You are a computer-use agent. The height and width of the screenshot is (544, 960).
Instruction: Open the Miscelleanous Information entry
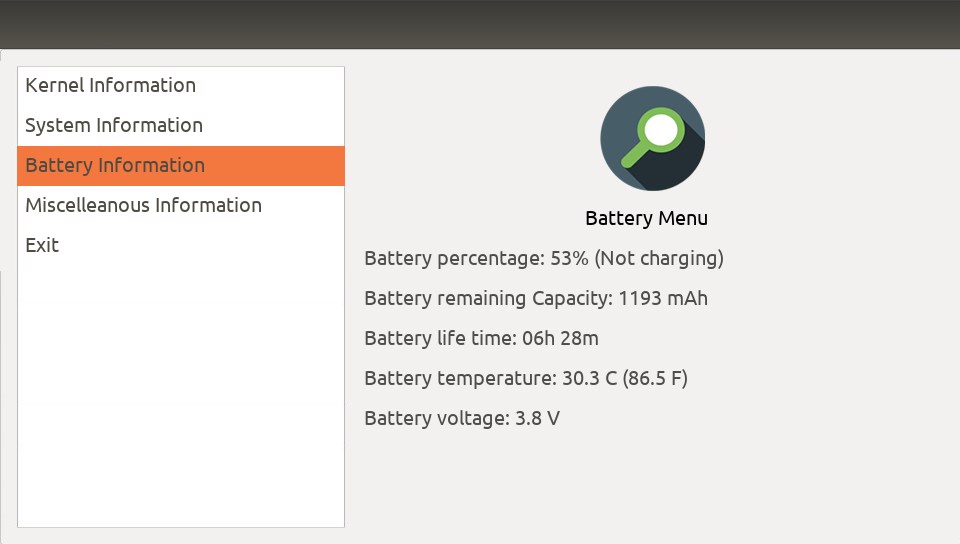click(x=181, y=206)
